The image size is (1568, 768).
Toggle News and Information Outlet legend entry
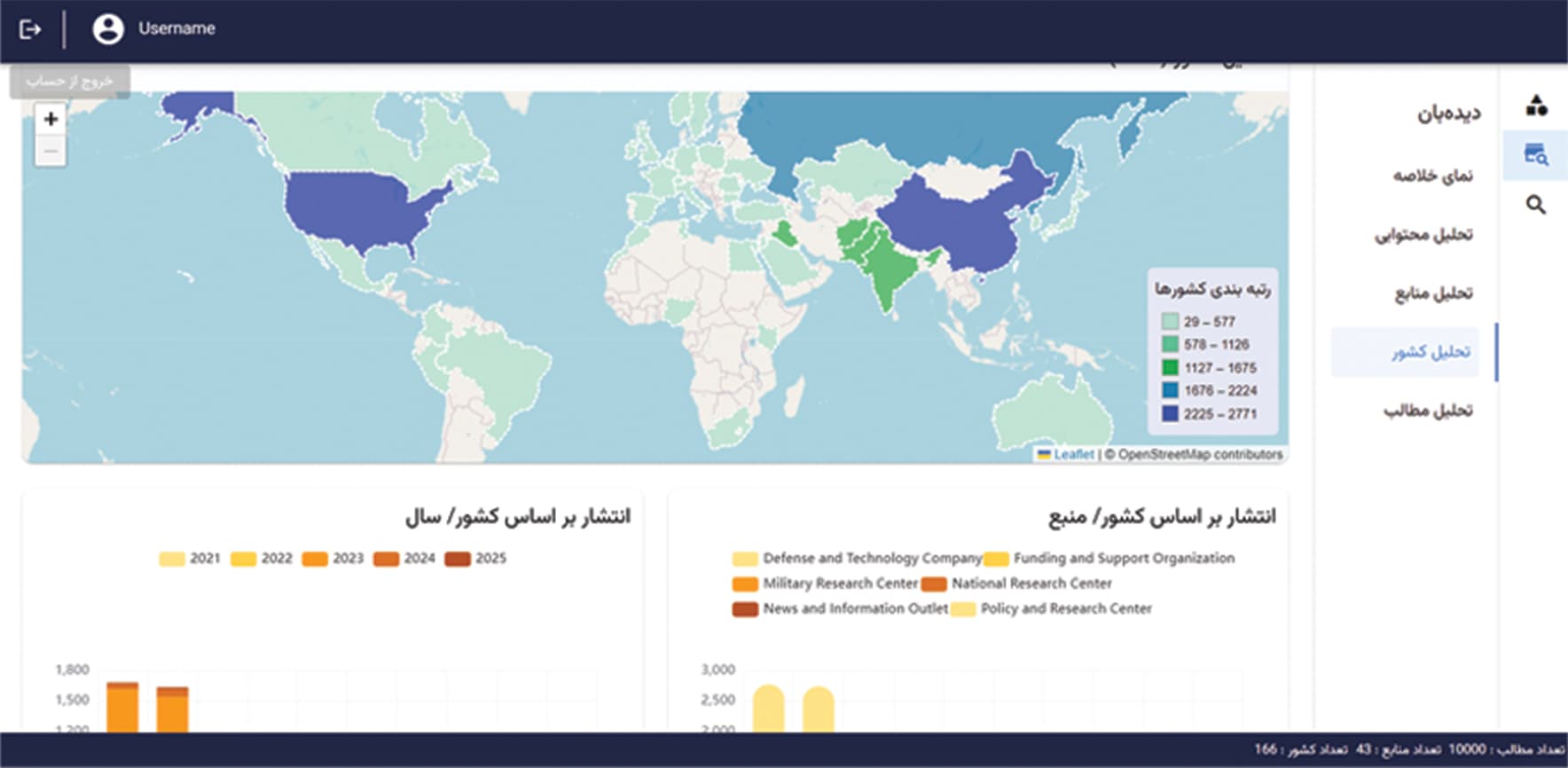tap(840, 608)
